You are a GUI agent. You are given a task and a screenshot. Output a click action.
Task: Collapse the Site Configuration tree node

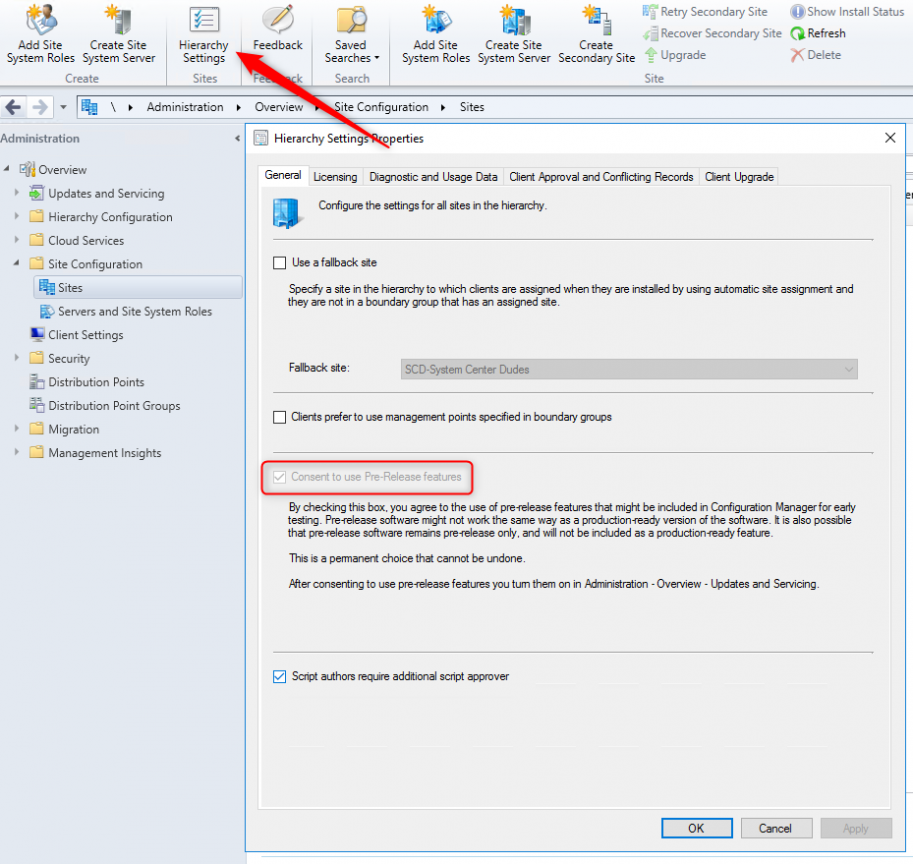pos(16,264)
